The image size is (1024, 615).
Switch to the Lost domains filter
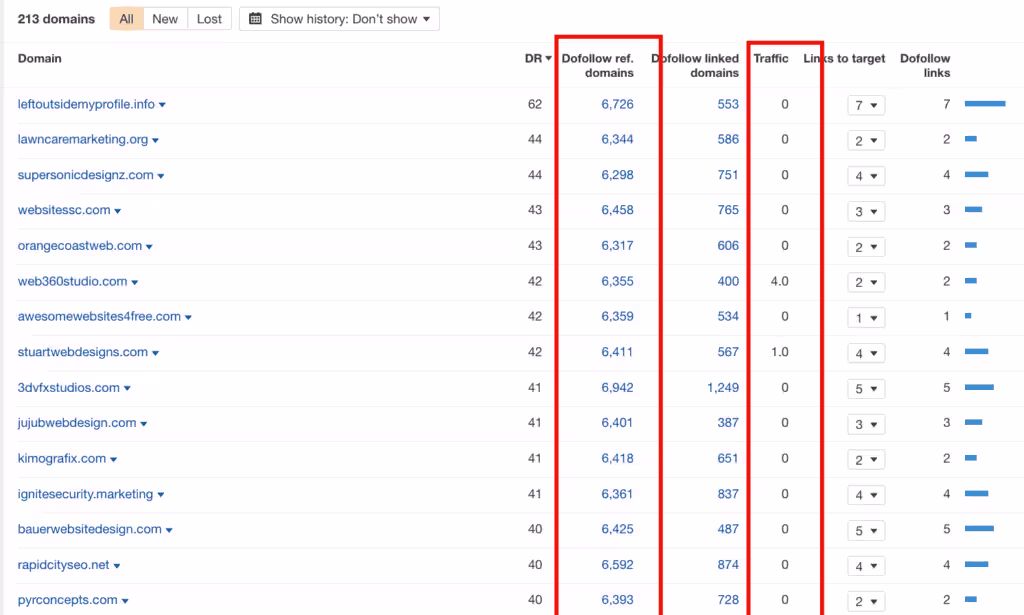click(x=209, y=19)
